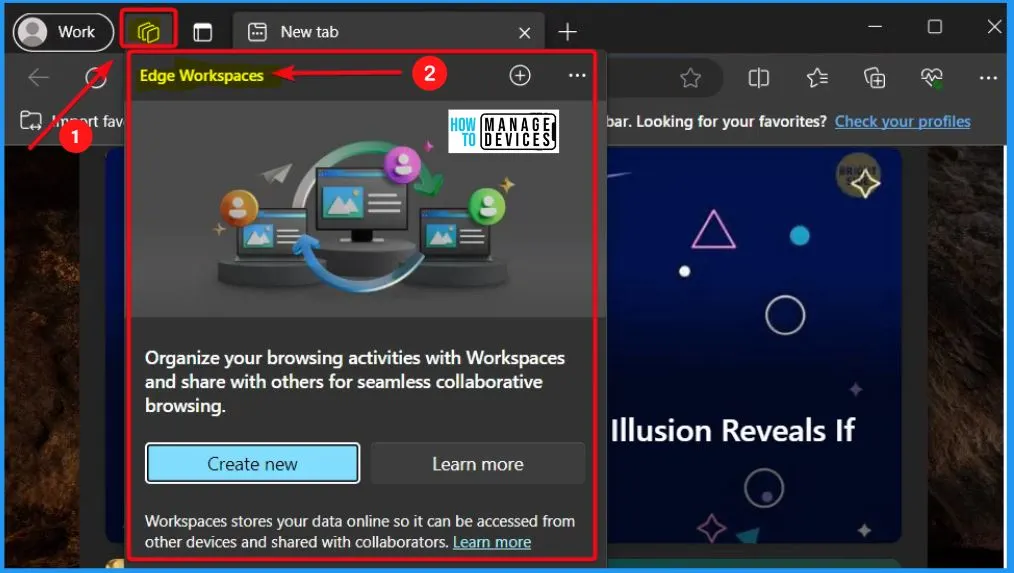Open a new tab with plus button
The height and width of the screenshot is (573, 1014).
point(567,32)
